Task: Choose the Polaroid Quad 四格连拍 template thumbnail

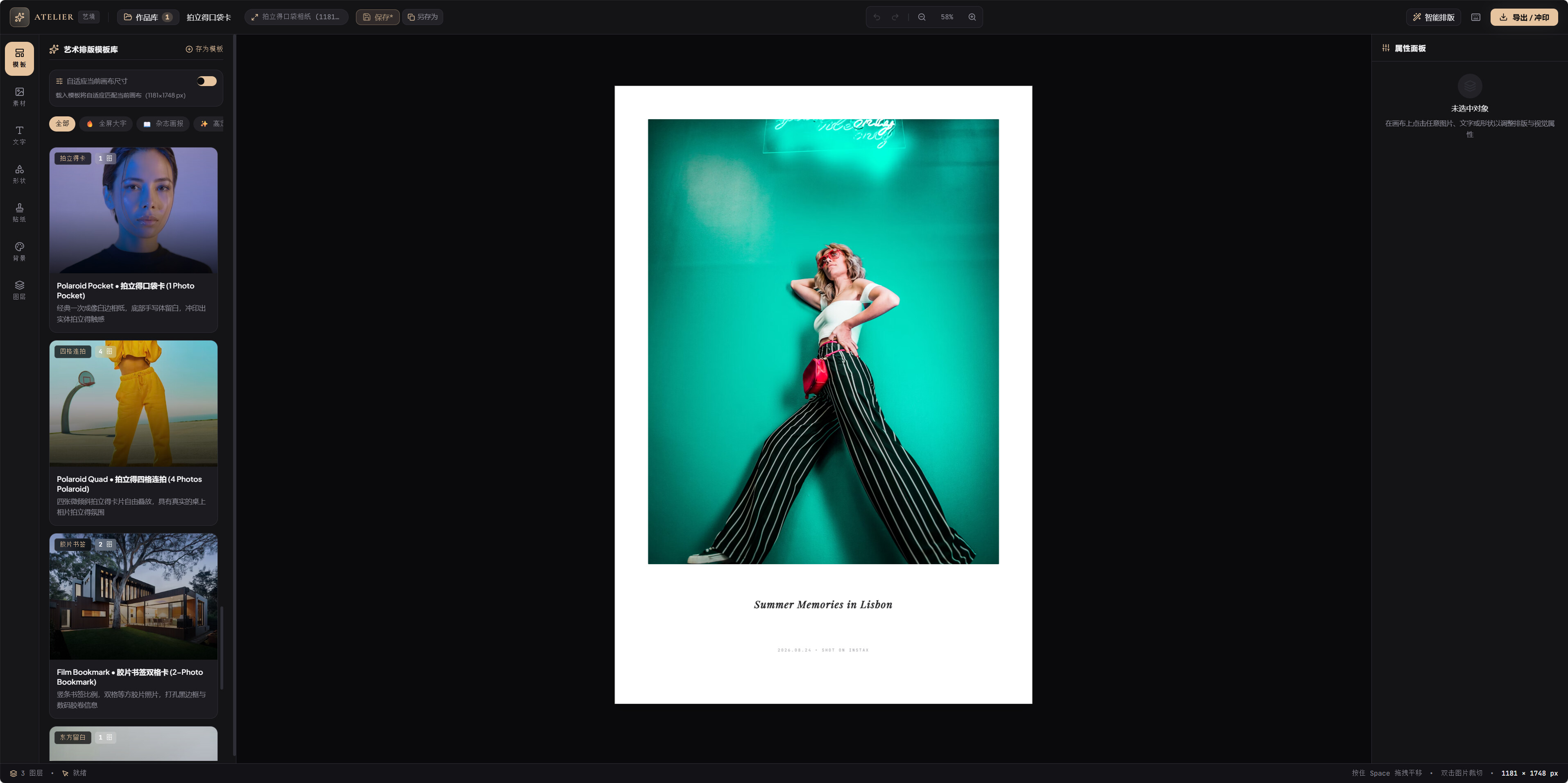Action: point(133,403)
